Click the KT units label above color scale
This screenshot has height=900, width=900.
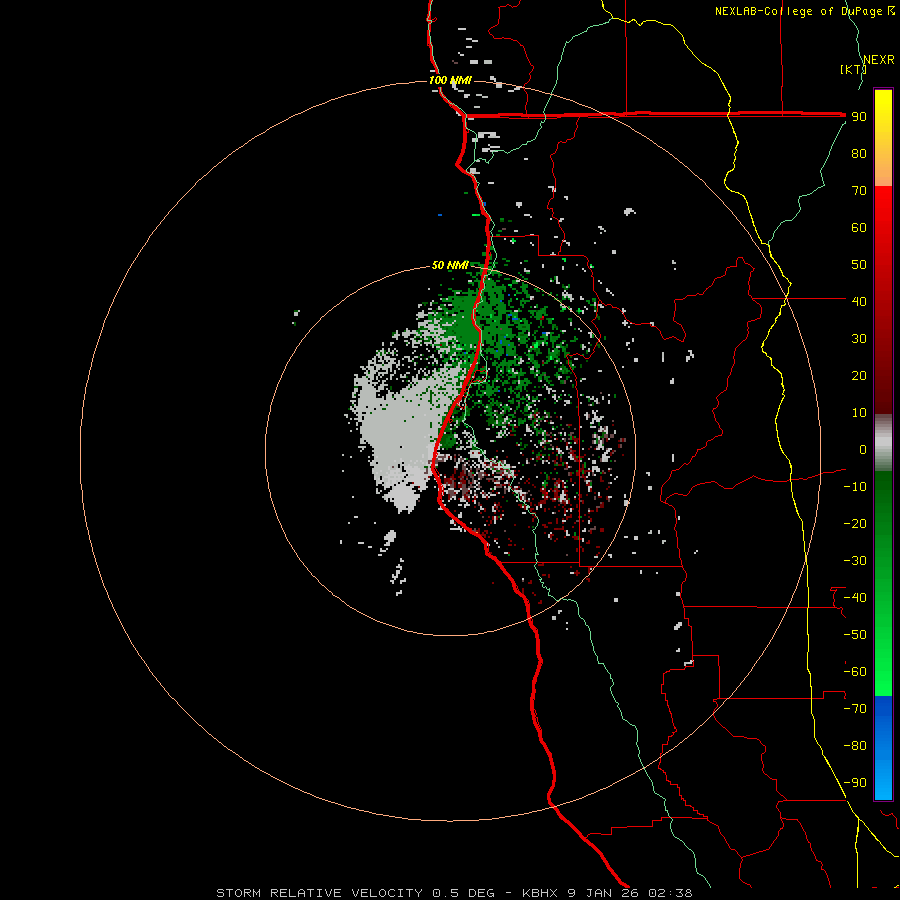pos(853,69)
